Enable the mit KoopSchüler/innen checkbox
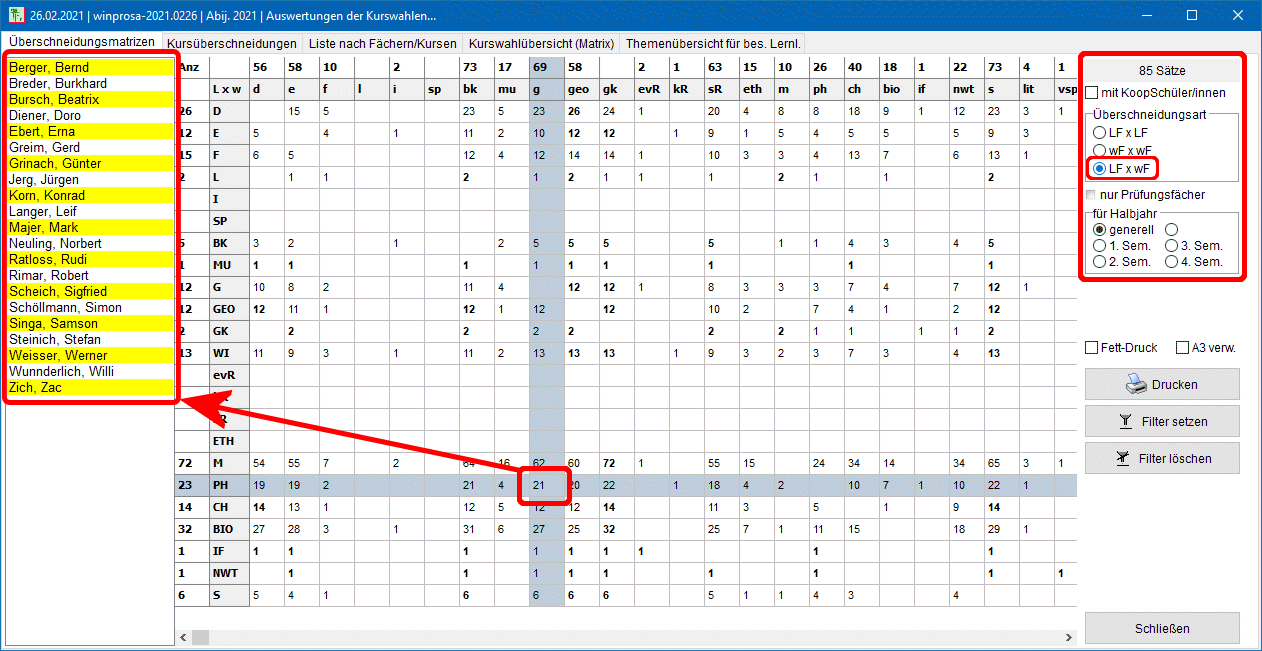Screen dimensions: 1262x651 tap(1093, 93)
